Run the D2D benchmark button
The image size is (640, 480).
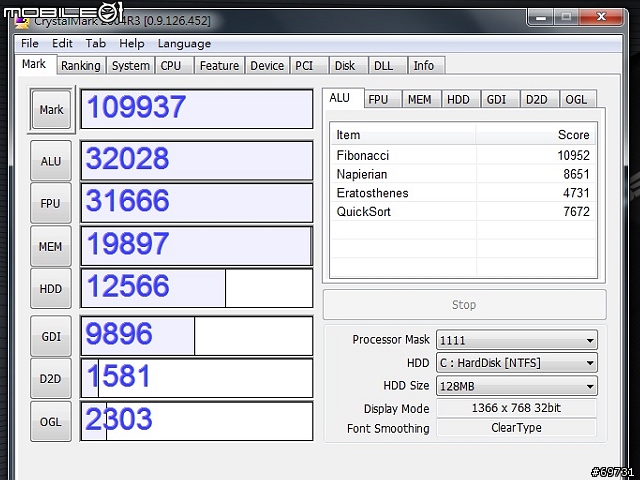pos(51,379)
